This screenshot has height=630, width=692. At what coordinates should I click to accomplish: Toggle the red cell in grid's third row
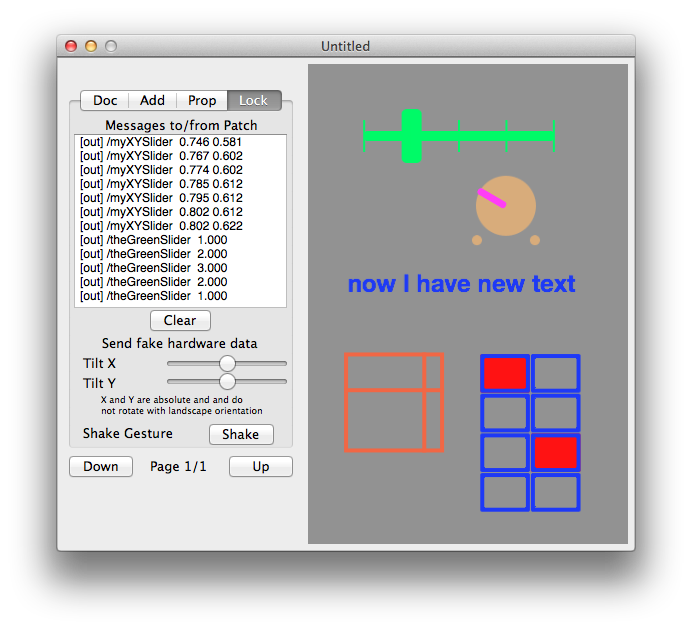[x=555, y=453]
